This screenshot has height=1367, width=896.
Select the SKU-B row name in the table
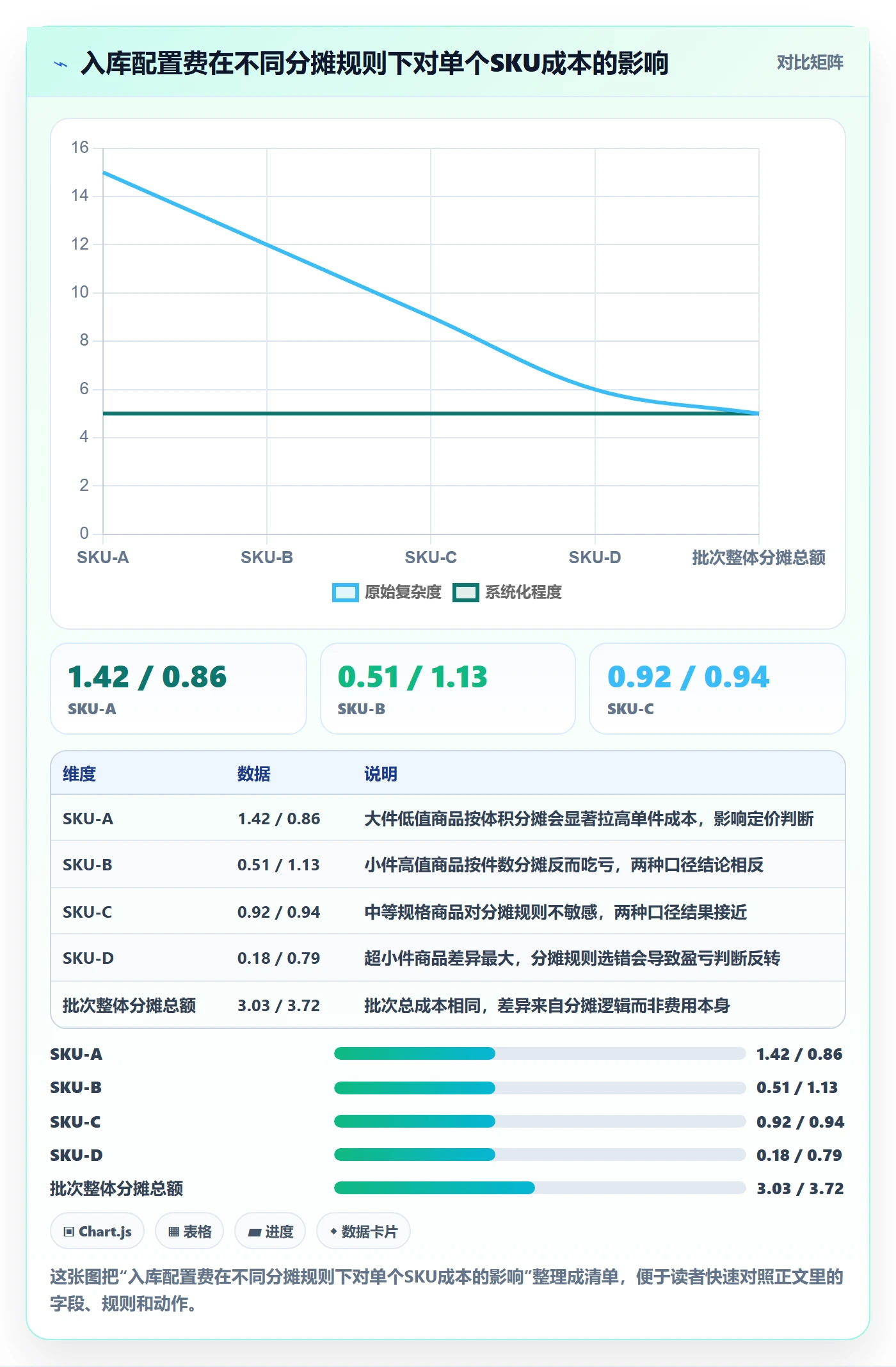88,865
